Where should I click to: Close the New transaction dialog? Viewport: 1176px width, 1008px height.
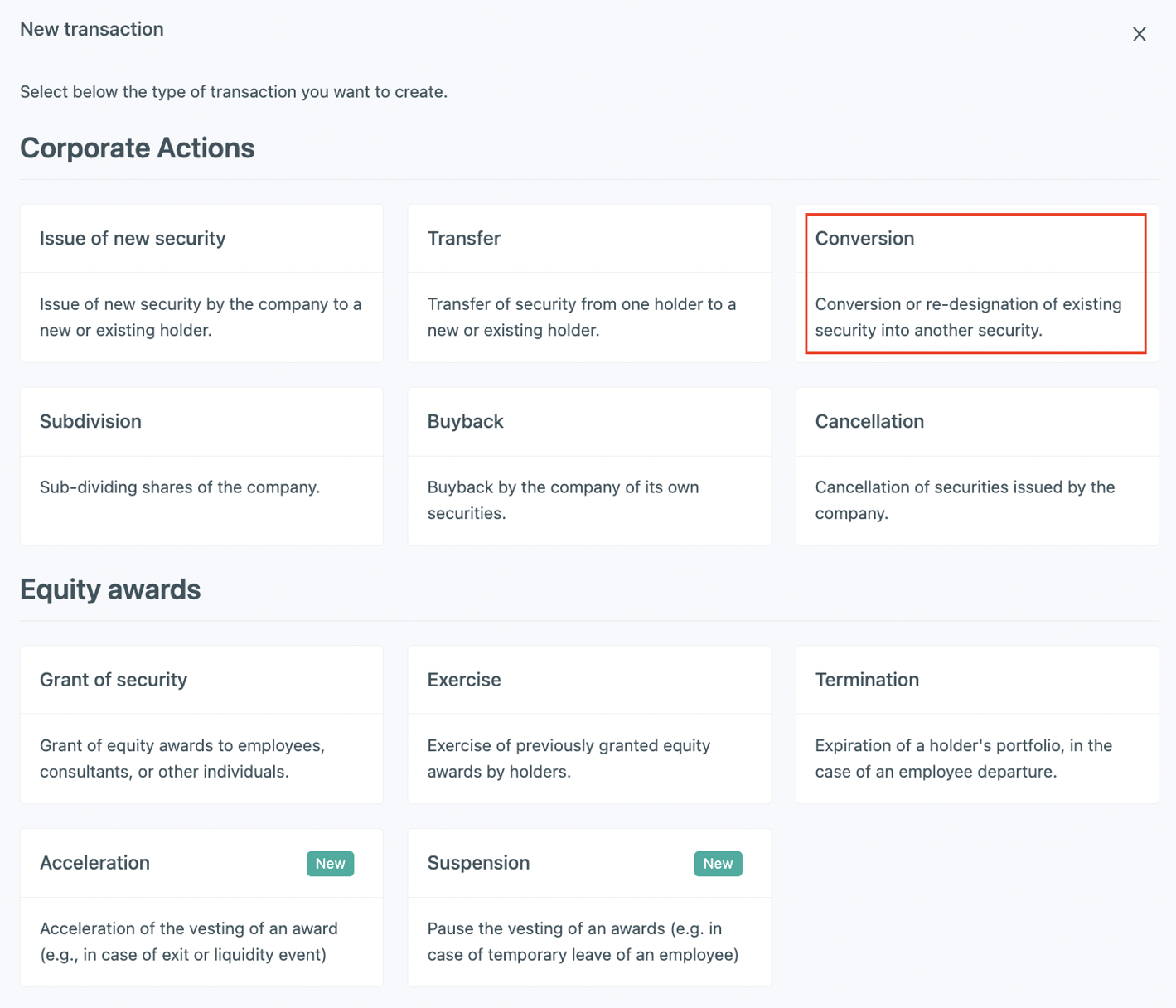1139,34
